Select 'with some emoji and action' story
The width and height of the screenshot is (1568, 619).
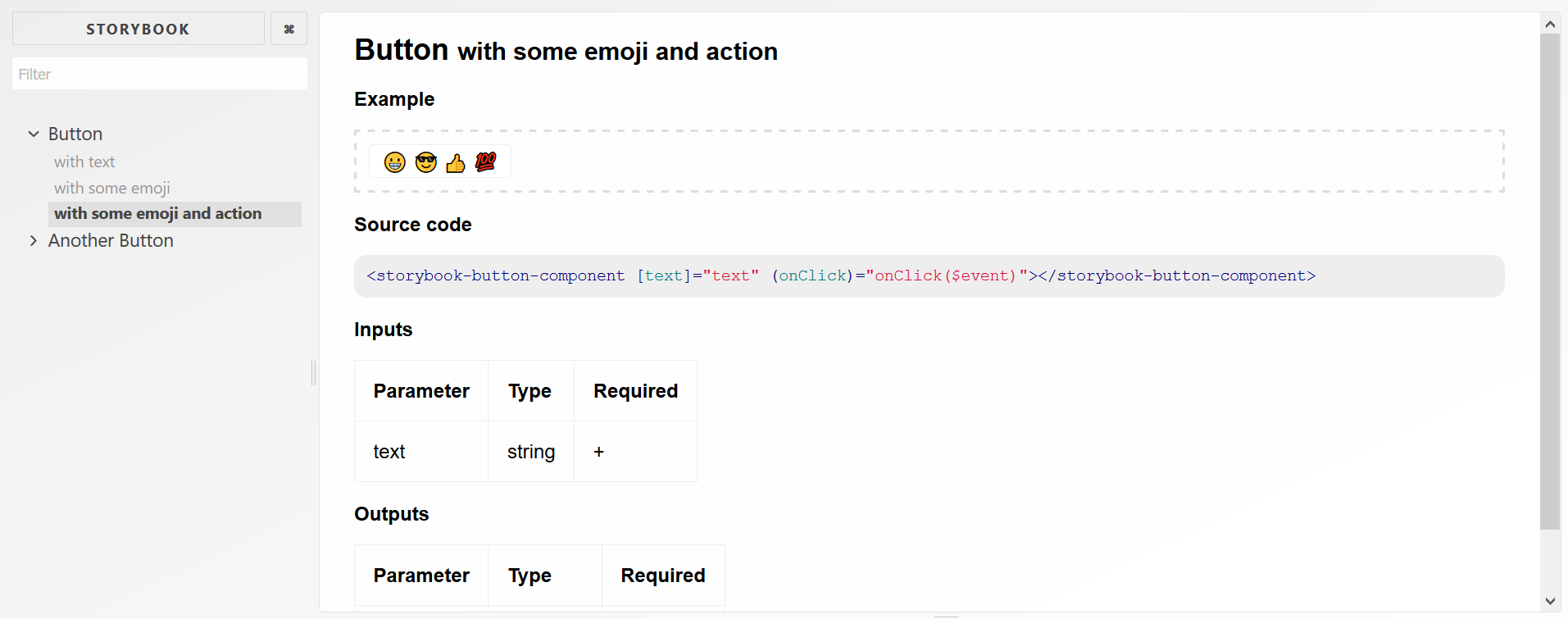(x=175, y=214)
